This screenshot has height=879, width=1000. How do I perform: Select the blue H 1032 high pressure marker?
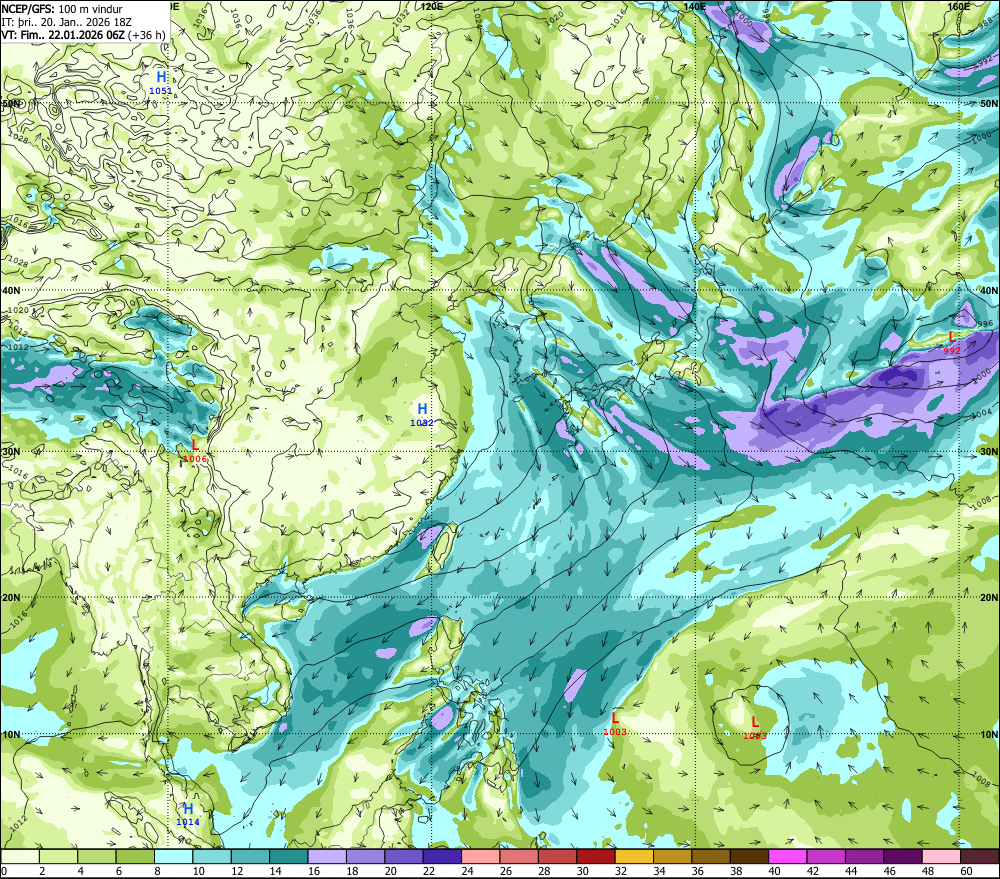pyautogui.click(x=422, y=414)
